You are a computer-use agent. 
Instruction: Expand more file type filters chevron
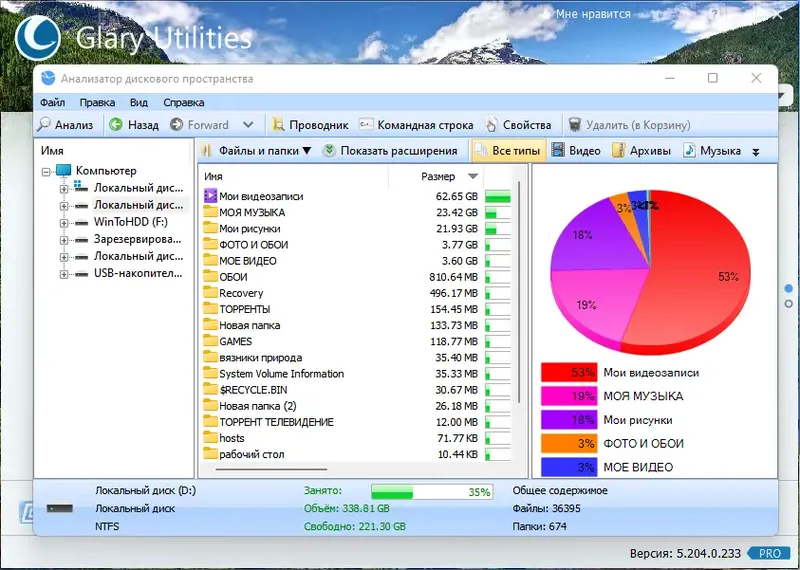point(756,152)
